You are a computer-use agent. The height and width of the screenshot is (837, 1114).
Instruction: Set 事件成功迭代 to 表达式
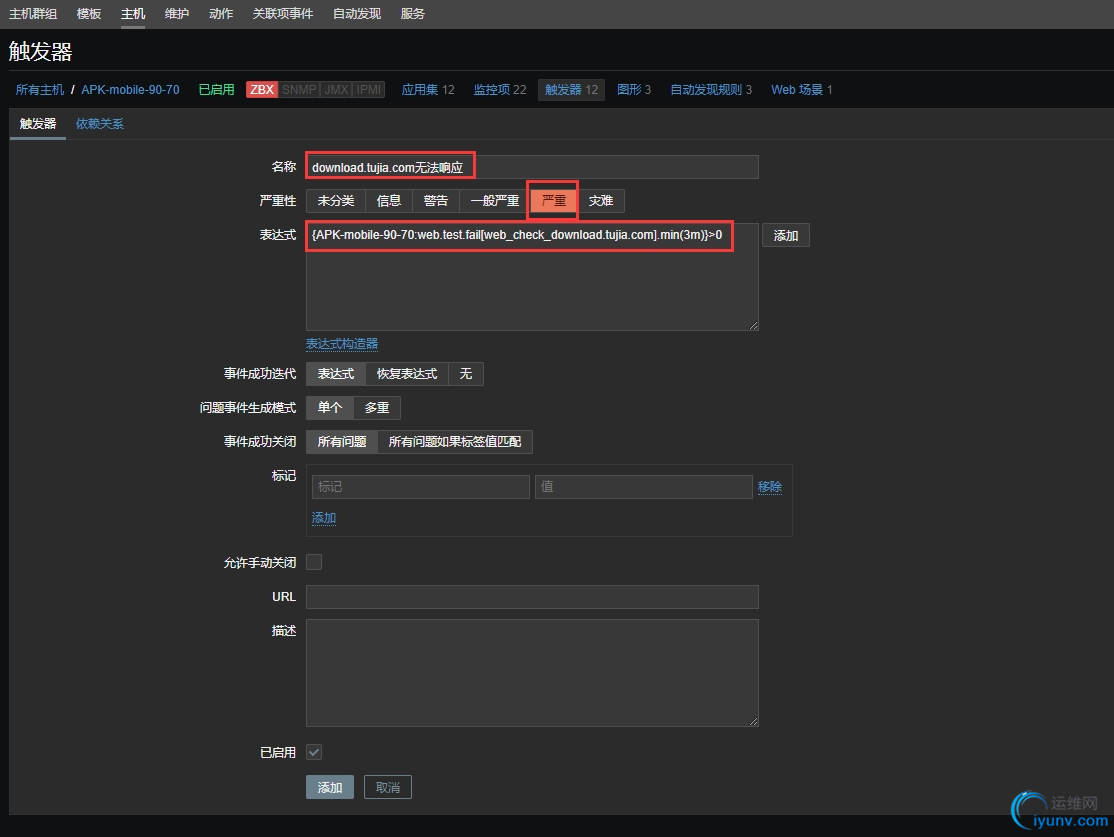tap(335, 374)
